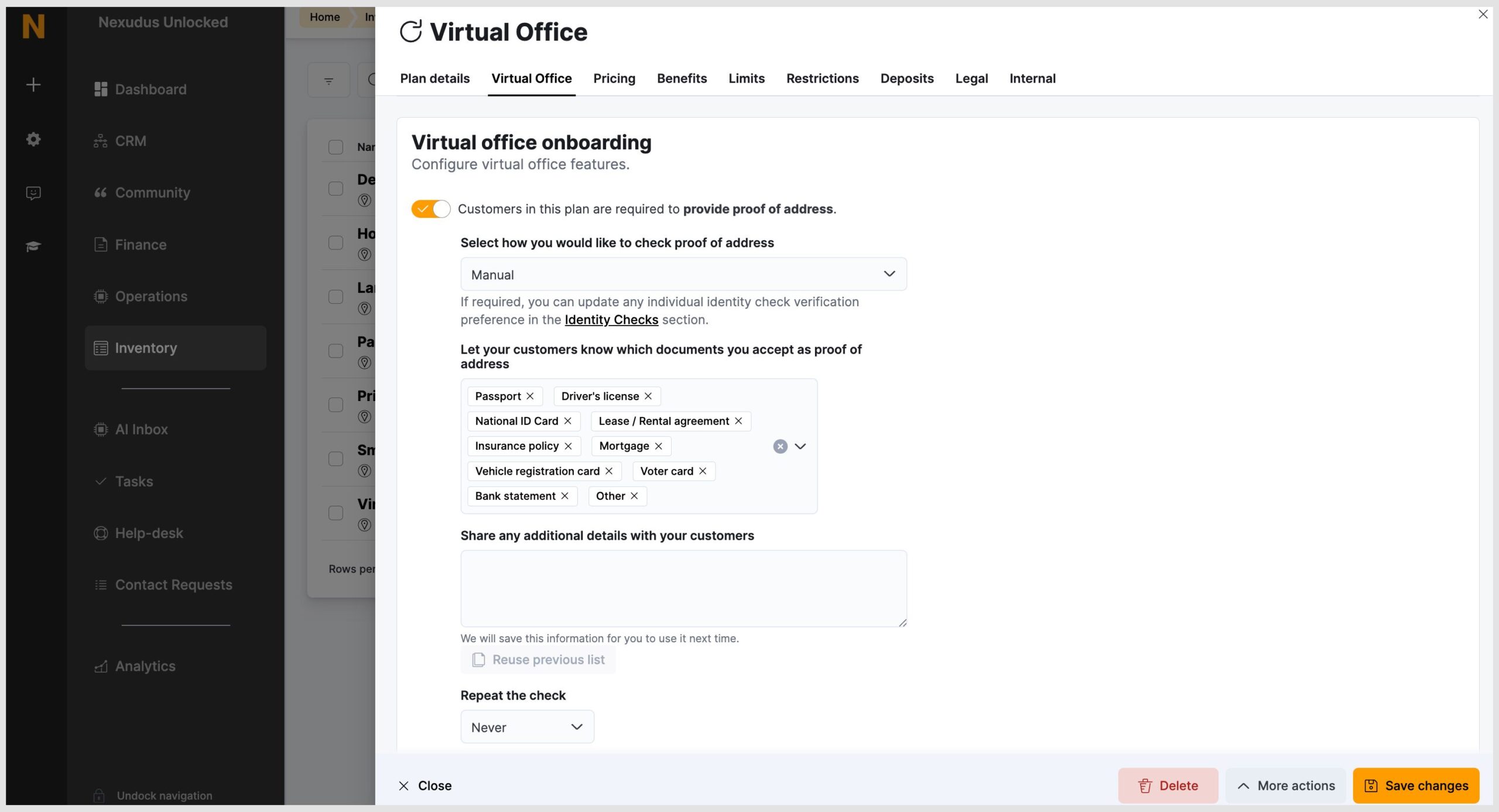The height and width of the screenshot is (812, 1499).
Task: Click the Save changes button
Action: click(1416, 786)
